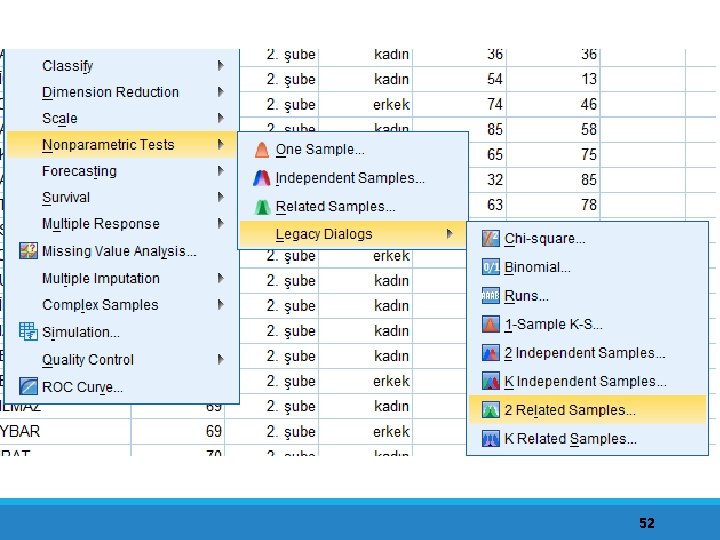Open the Classify menu entry
Viewport: 720px width, 540px height.
pos(122,66)
